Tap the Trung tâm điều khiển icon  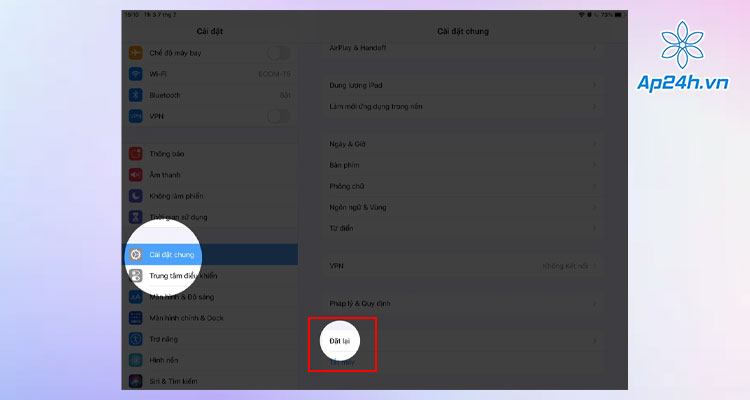(135, 276)
